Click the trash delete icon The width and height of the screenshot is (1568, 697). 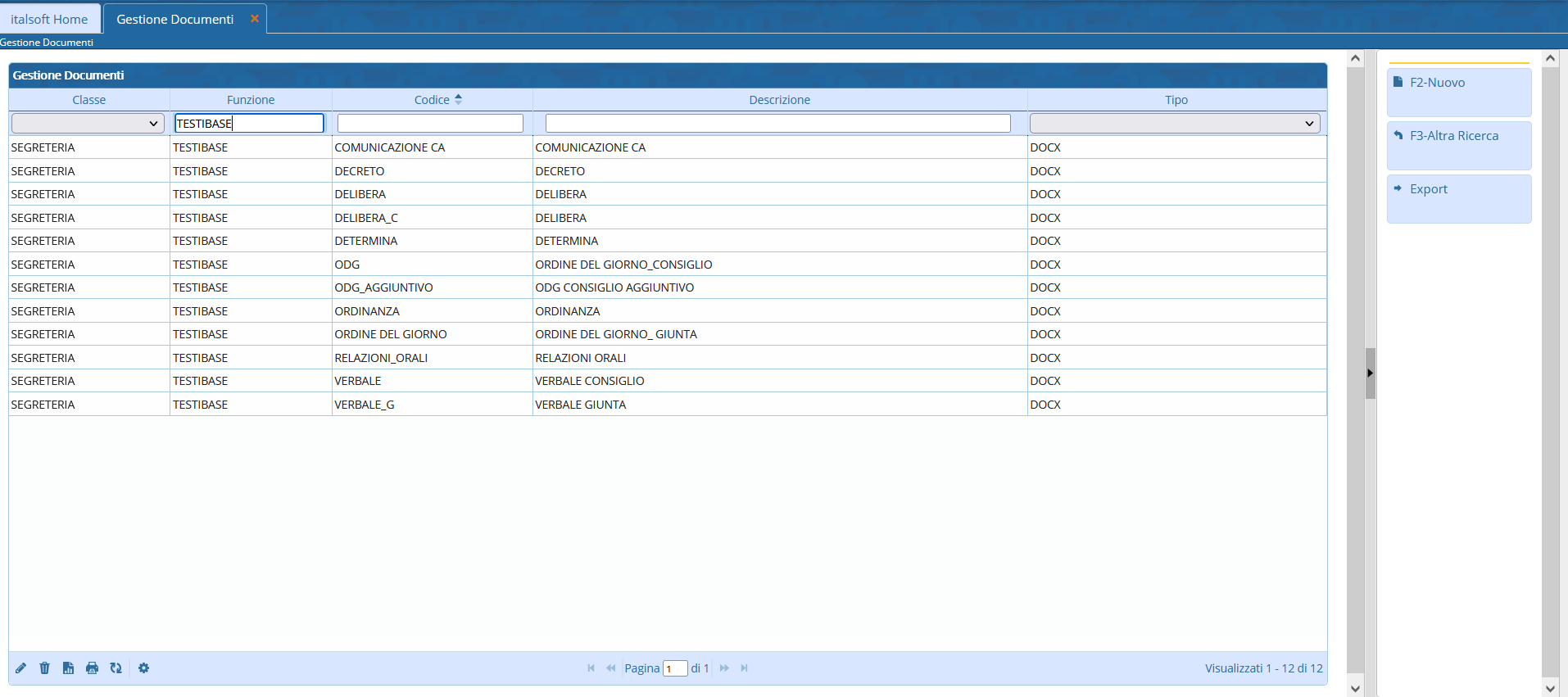pos(44,668)
